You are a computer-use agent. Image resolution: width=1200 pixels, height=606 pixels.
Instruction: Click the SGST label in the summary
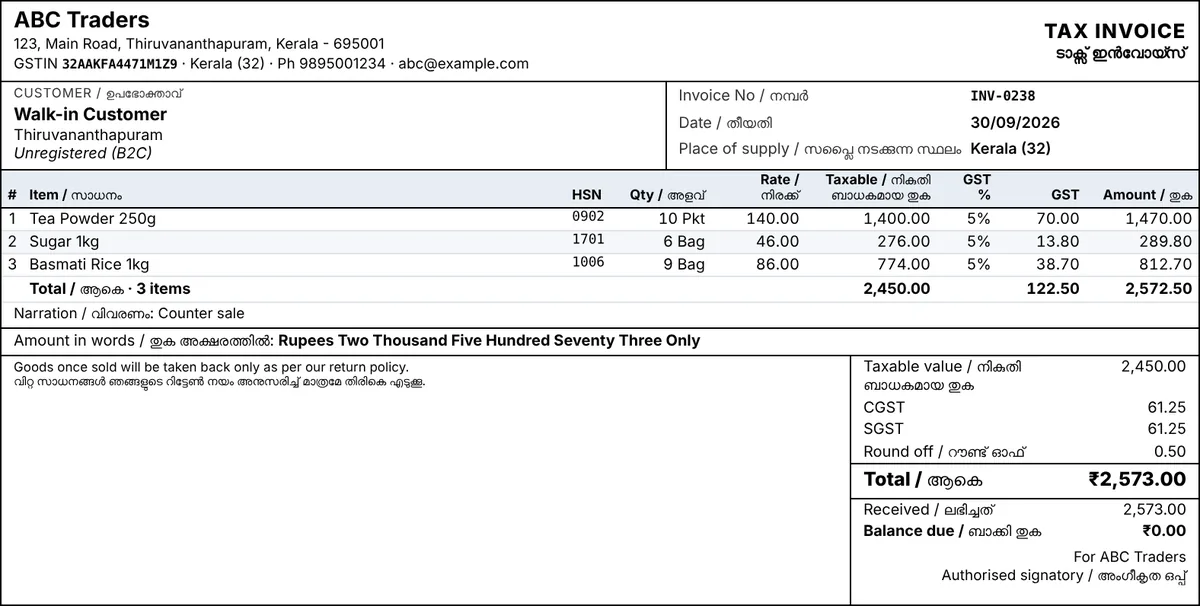tap(884, 429)
